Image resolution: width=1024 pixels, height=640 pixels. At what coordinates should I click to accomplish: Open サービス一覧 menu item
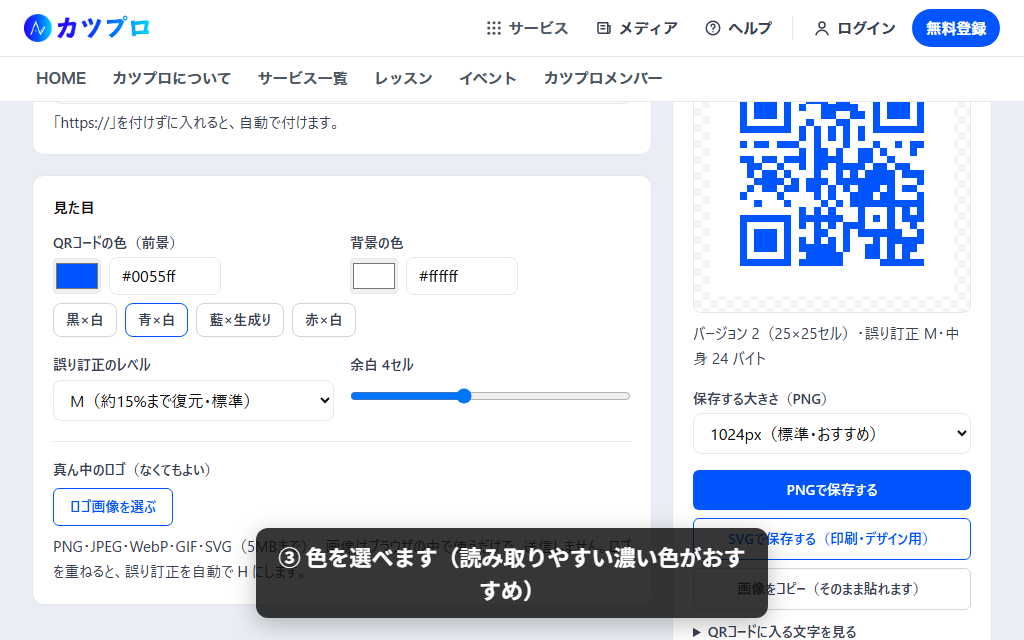(x=302, y=78)
